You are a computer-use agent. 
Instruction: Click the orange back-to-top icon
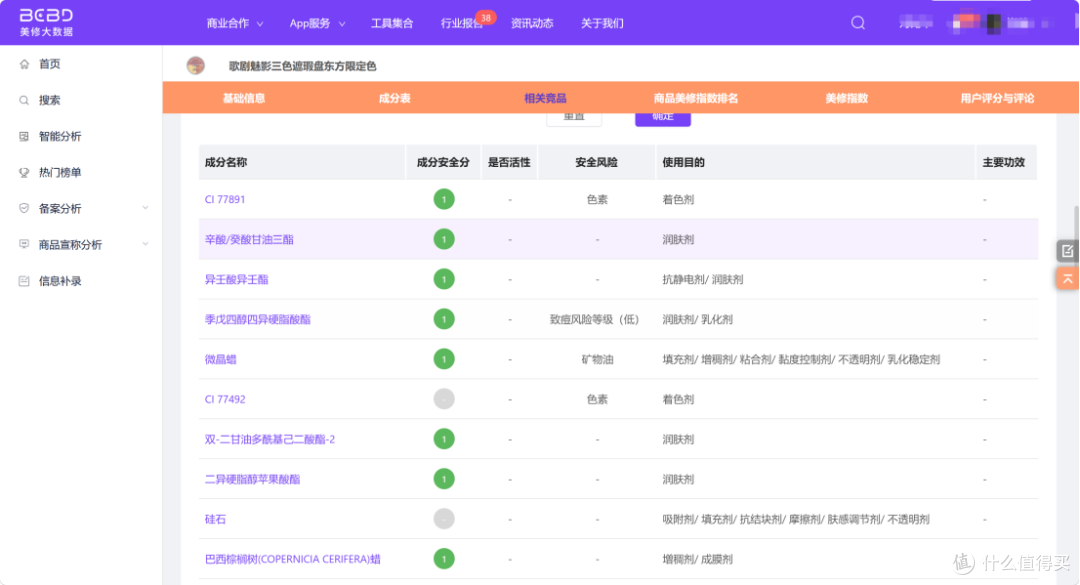click(x=1067, y=278)
